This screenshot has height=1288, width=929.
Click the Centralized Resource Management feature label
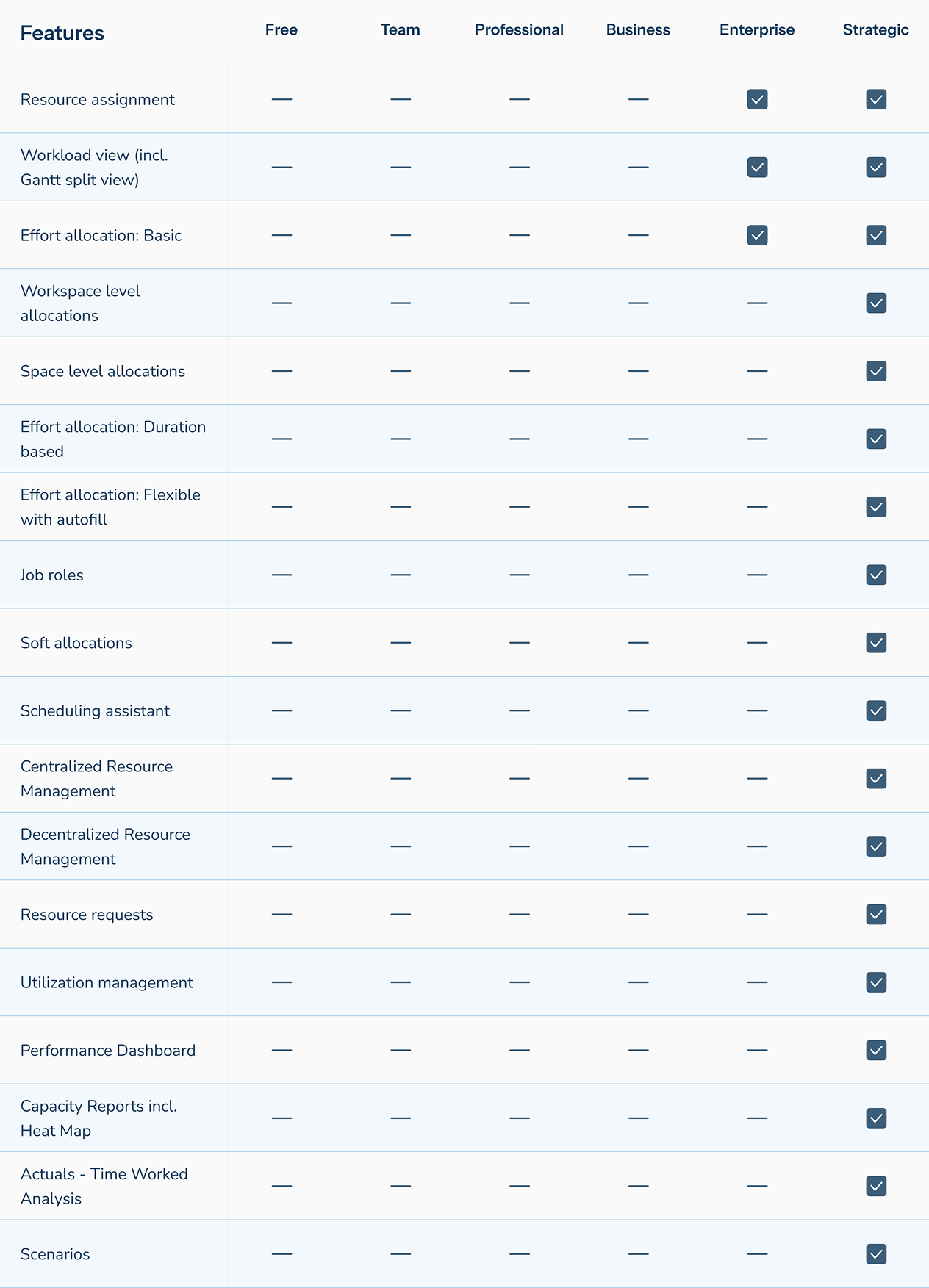(96, 779)
